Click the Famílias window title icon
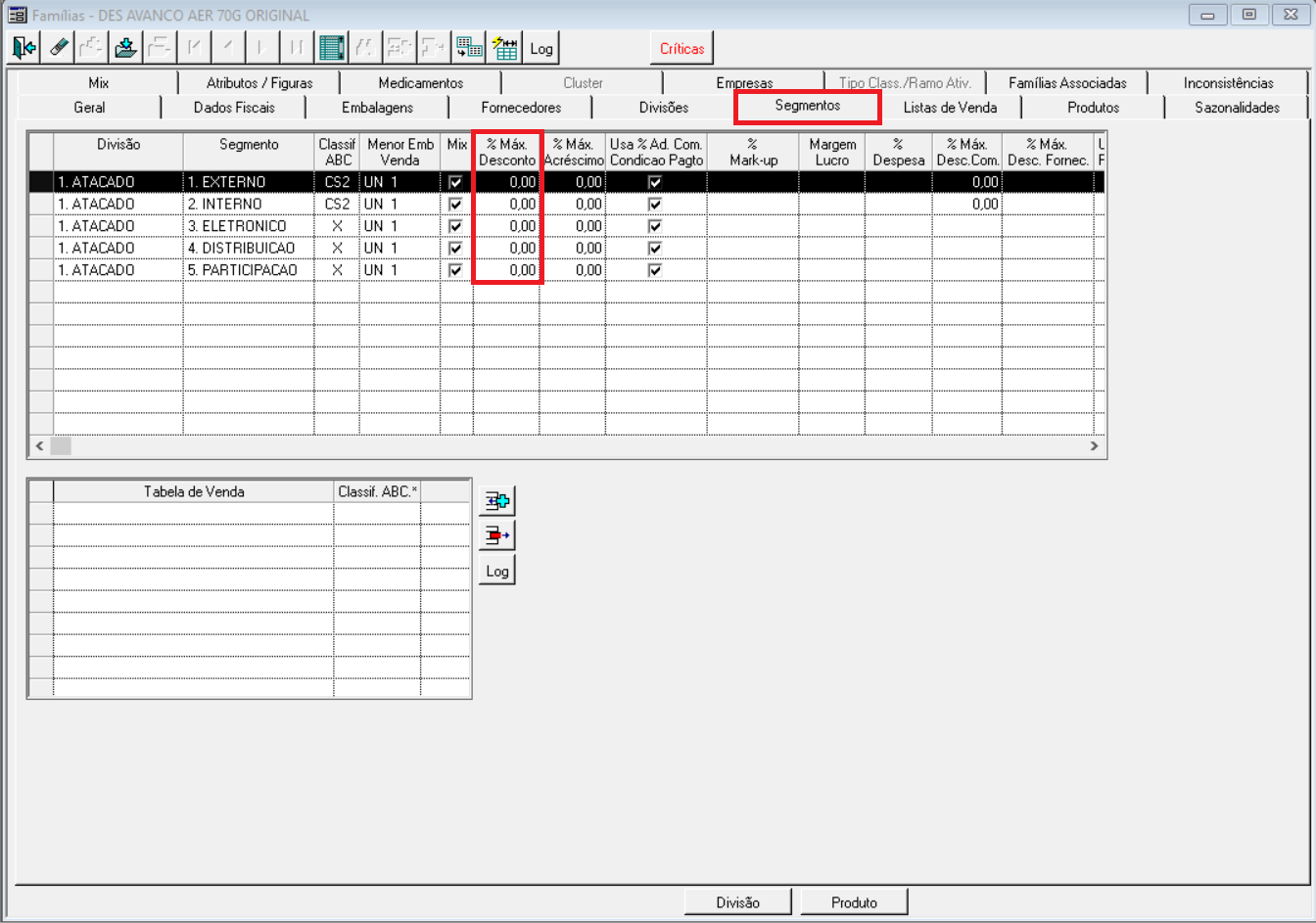The width and height of the screenshot is (1316, 923). point(17,15)
